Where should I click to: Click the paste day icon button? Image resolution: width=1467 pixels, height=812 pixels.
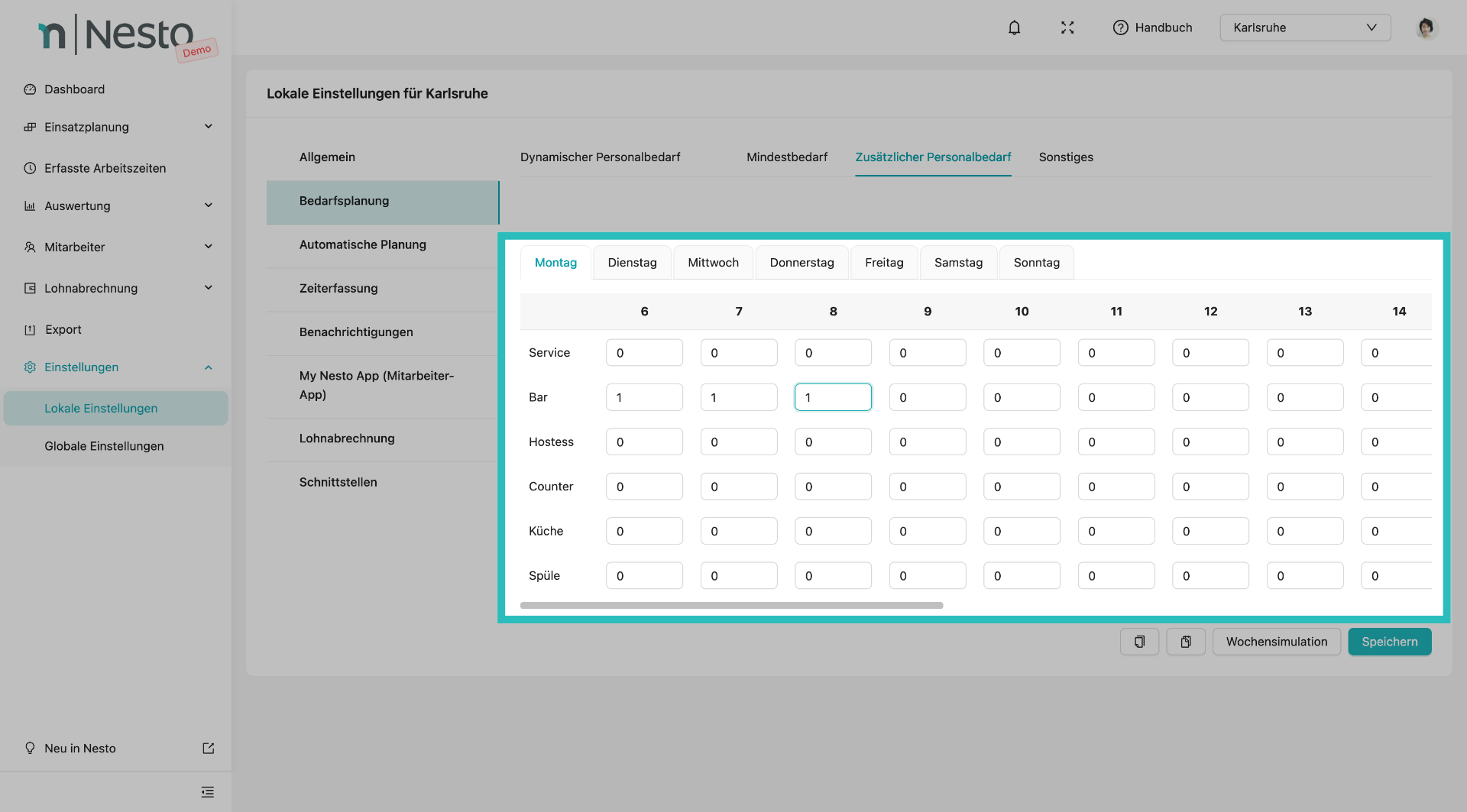point(1186,642)
